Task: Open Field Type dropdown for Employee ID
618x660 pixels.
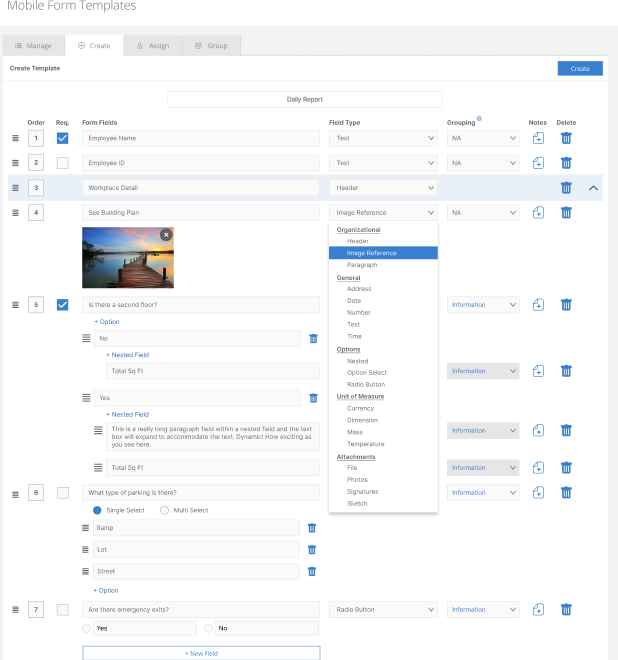Action: 383,163
